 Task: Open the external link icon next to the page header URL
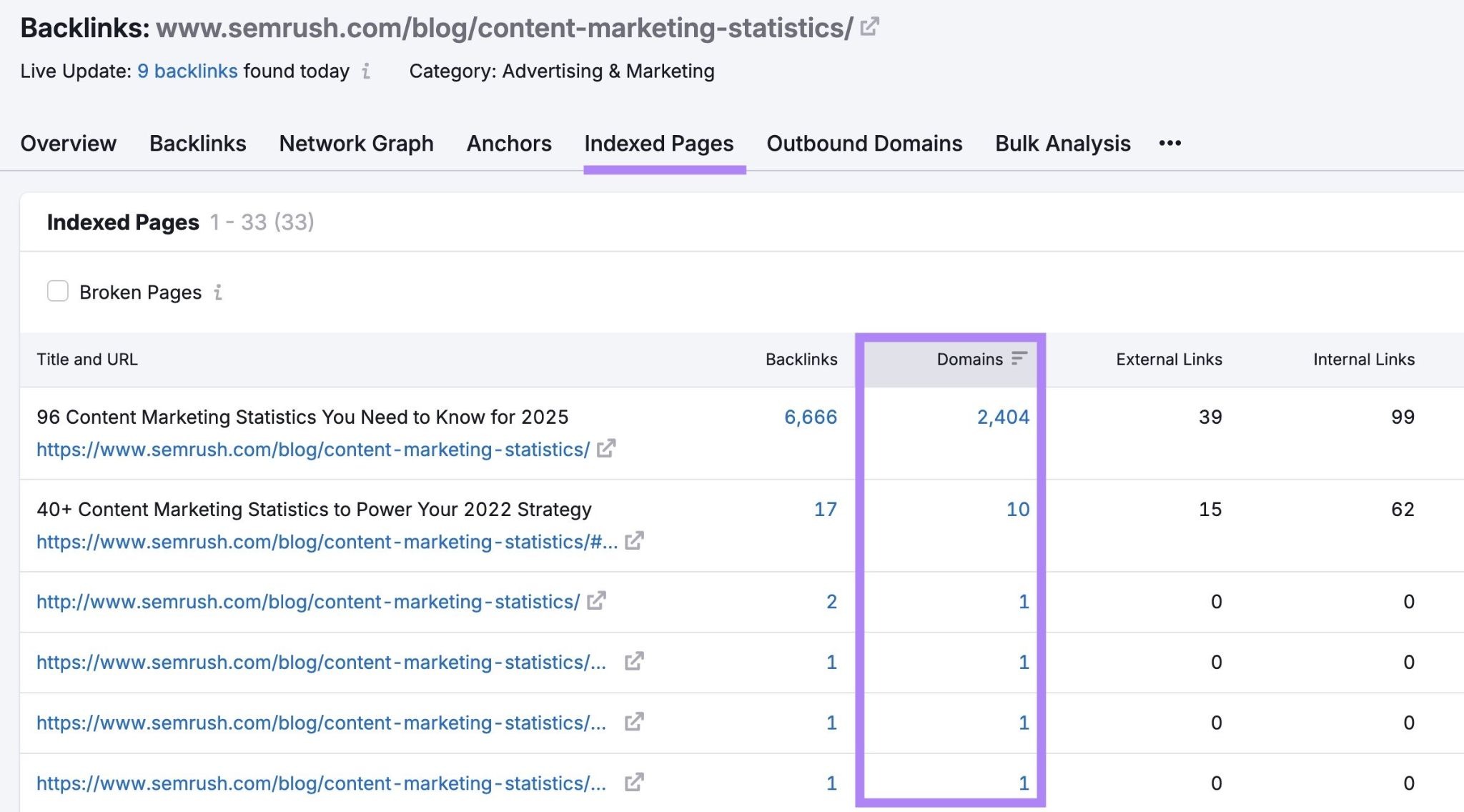pyautogui.click(x=869, y=27)
